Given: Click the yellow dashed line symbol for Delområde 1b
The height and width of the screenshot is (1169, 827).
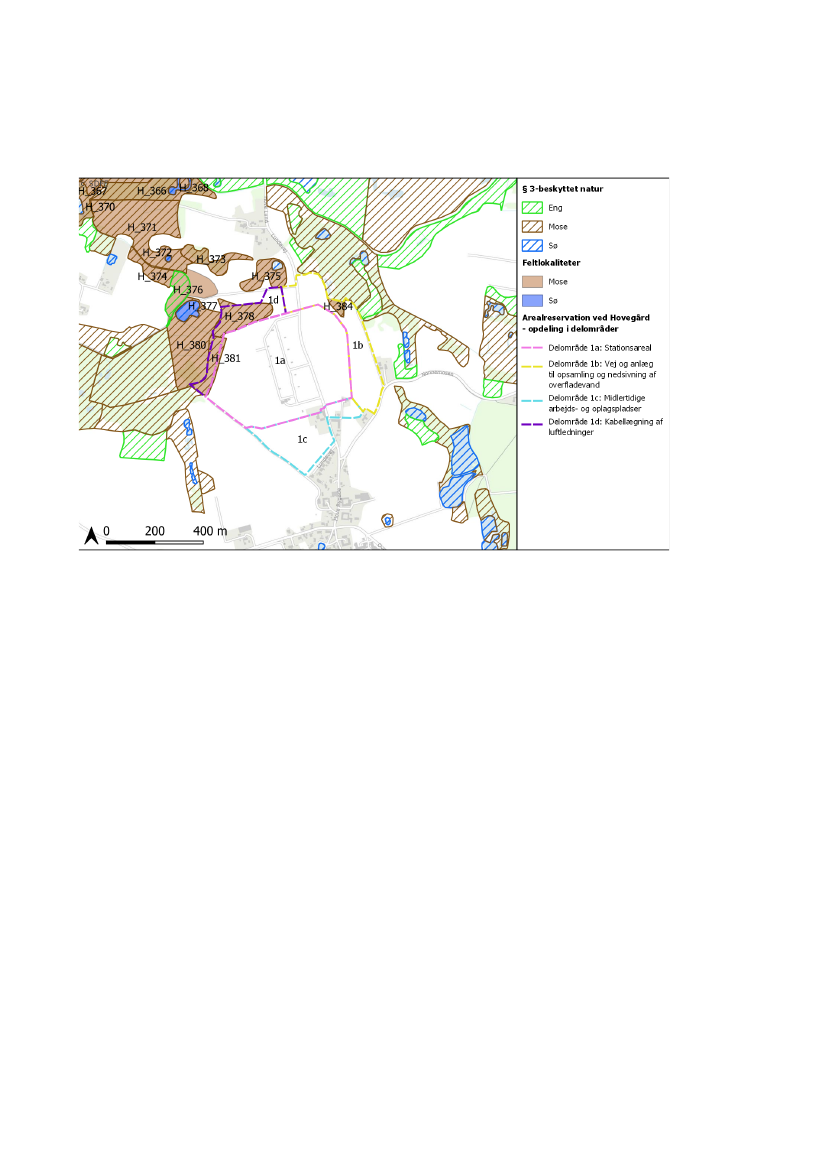Looking at the screenshot, I should (532, 366).
